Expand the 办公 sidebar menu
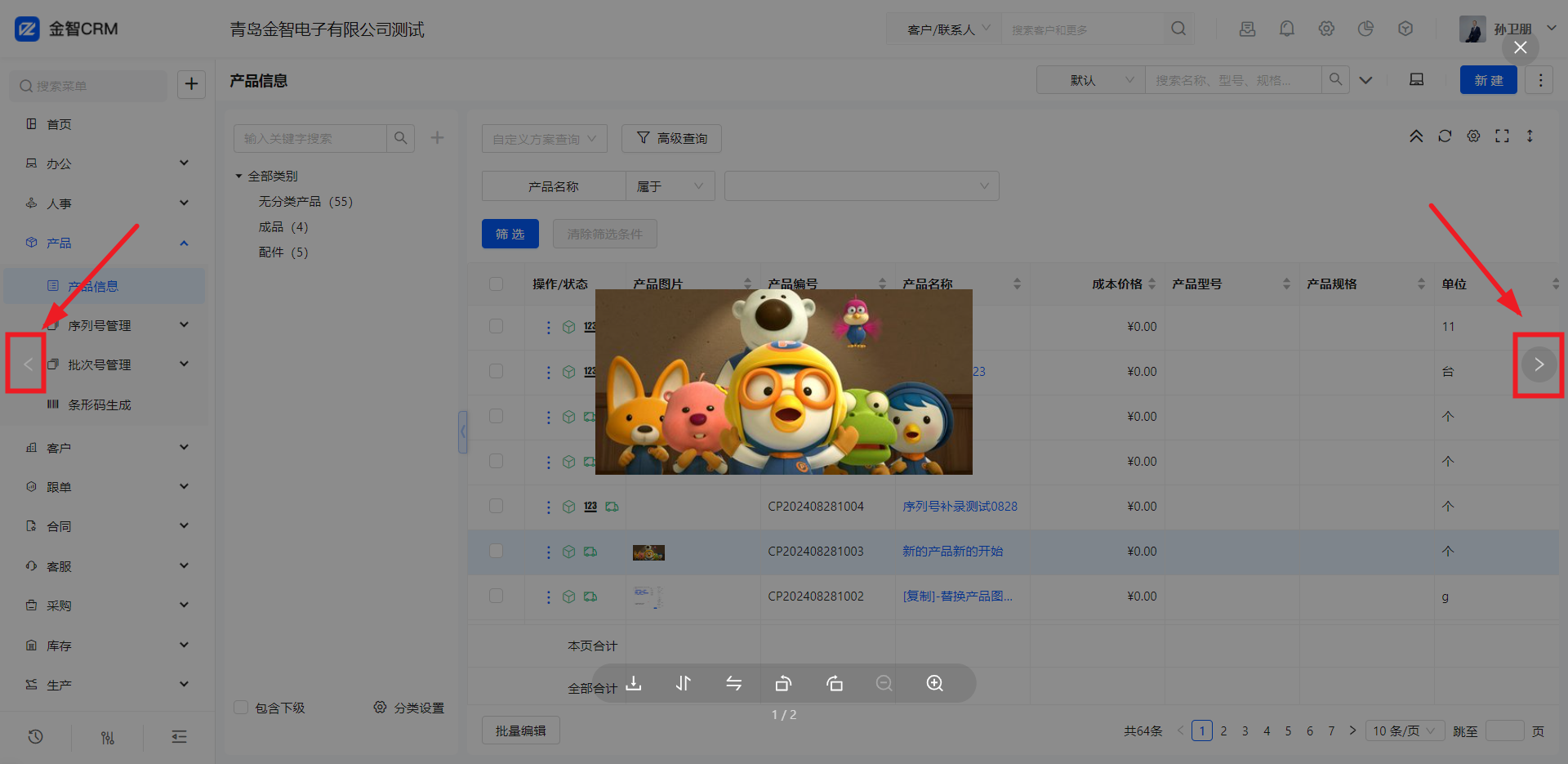The height and width of the screenshot is (764, 1568). (x=106, y=163)
